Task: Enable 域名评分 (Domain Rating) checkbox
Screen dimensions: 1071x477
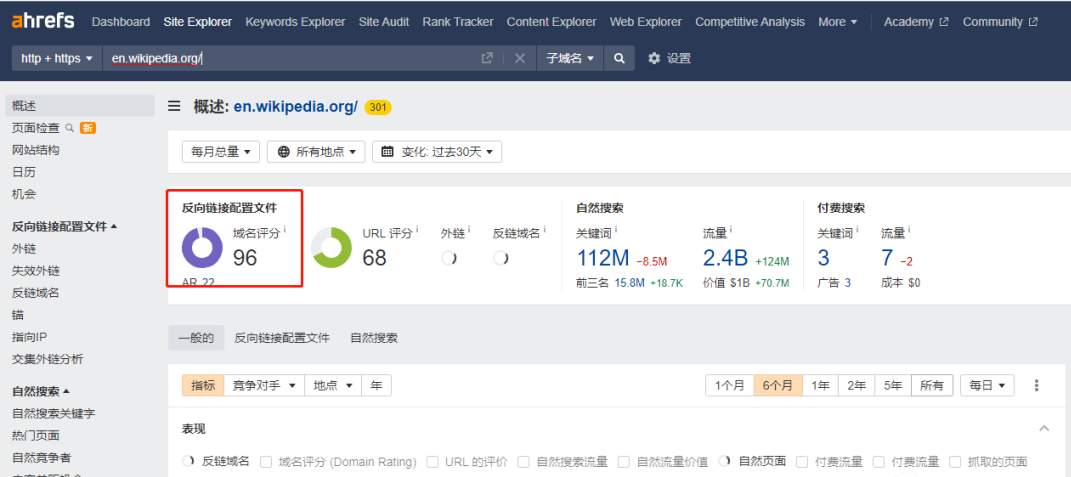Action: [266, 462]
